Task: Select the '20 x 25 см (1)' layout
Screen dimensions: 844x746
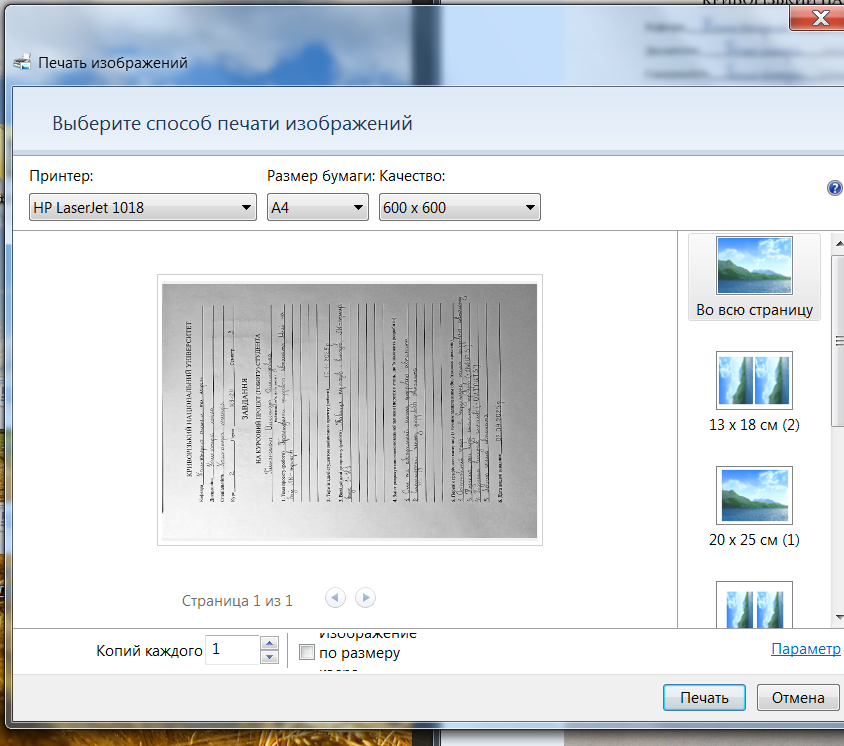Action: [754, 507]
